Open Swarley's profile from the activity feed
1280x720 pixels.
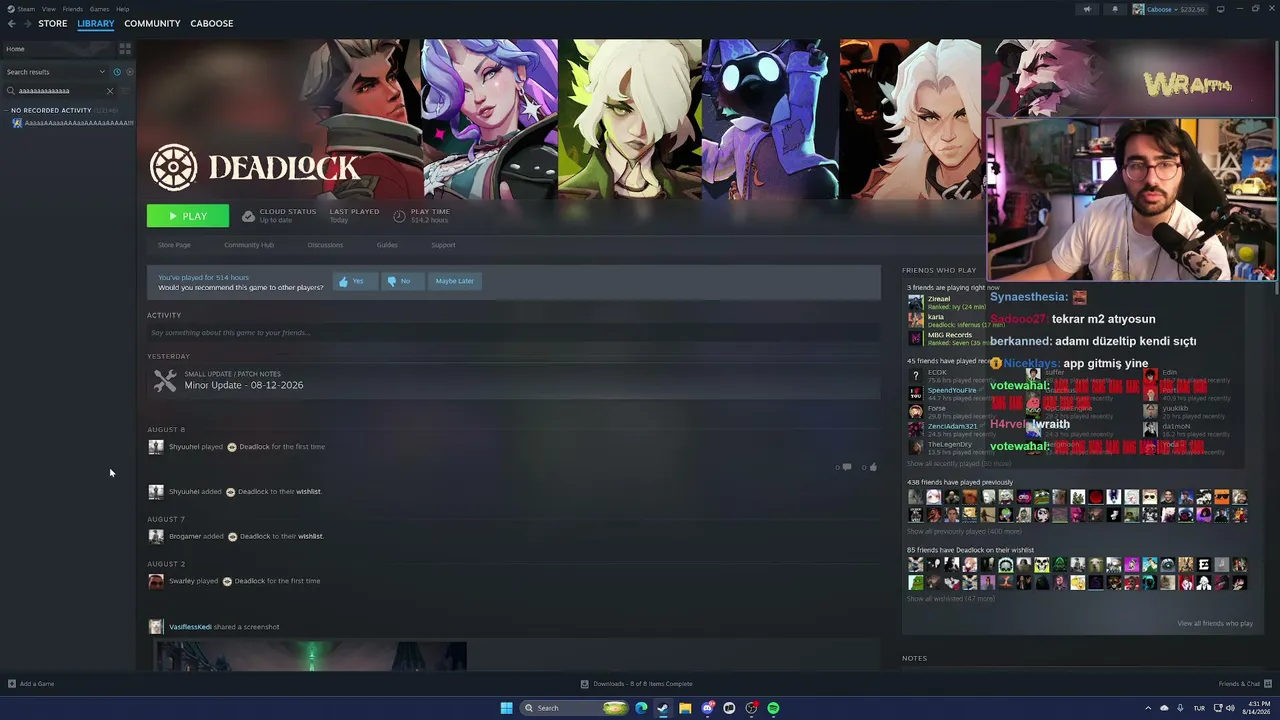coord(181,581)
